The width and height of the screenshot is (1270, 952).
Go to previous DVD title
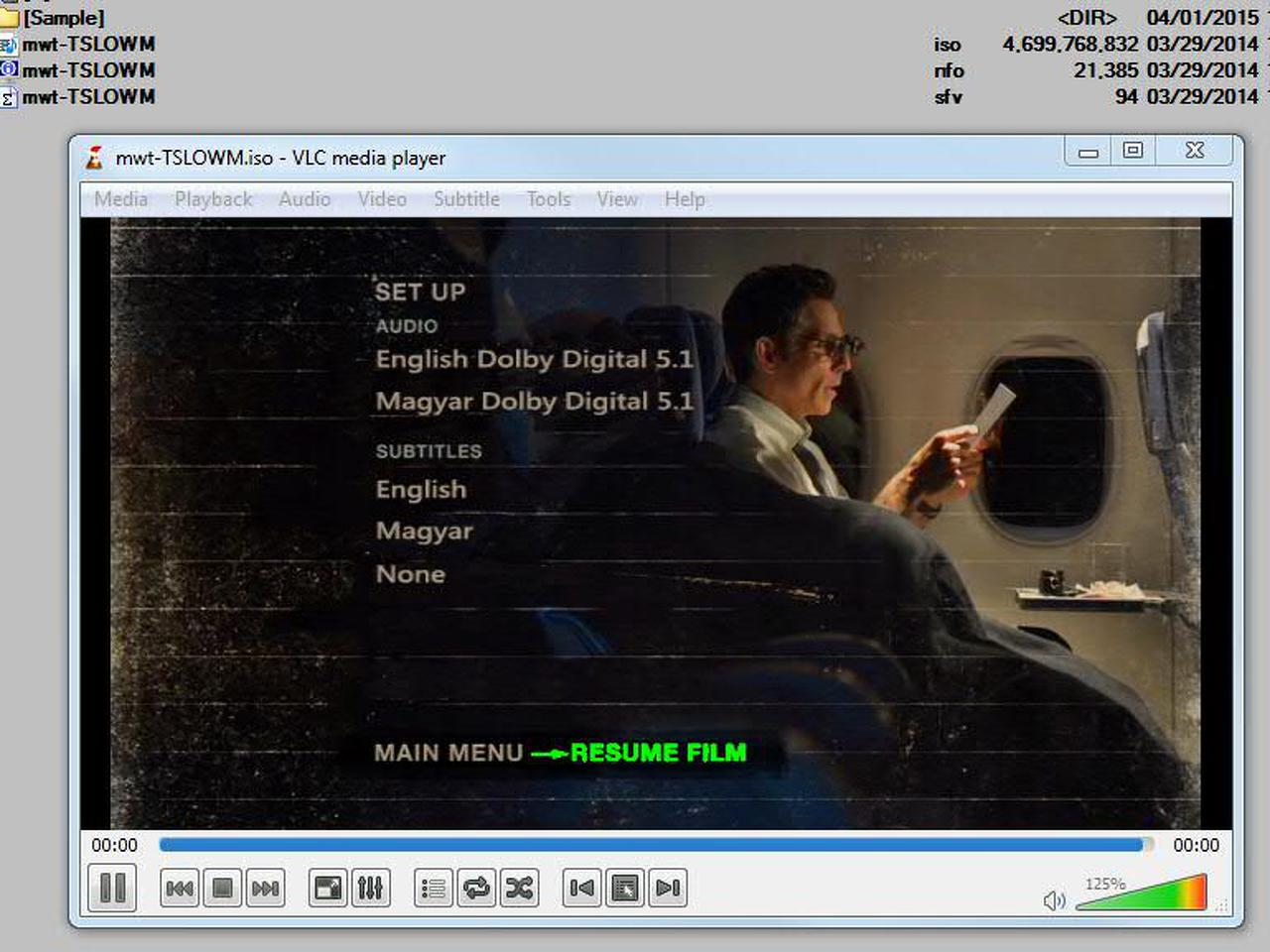coord(582,888)
